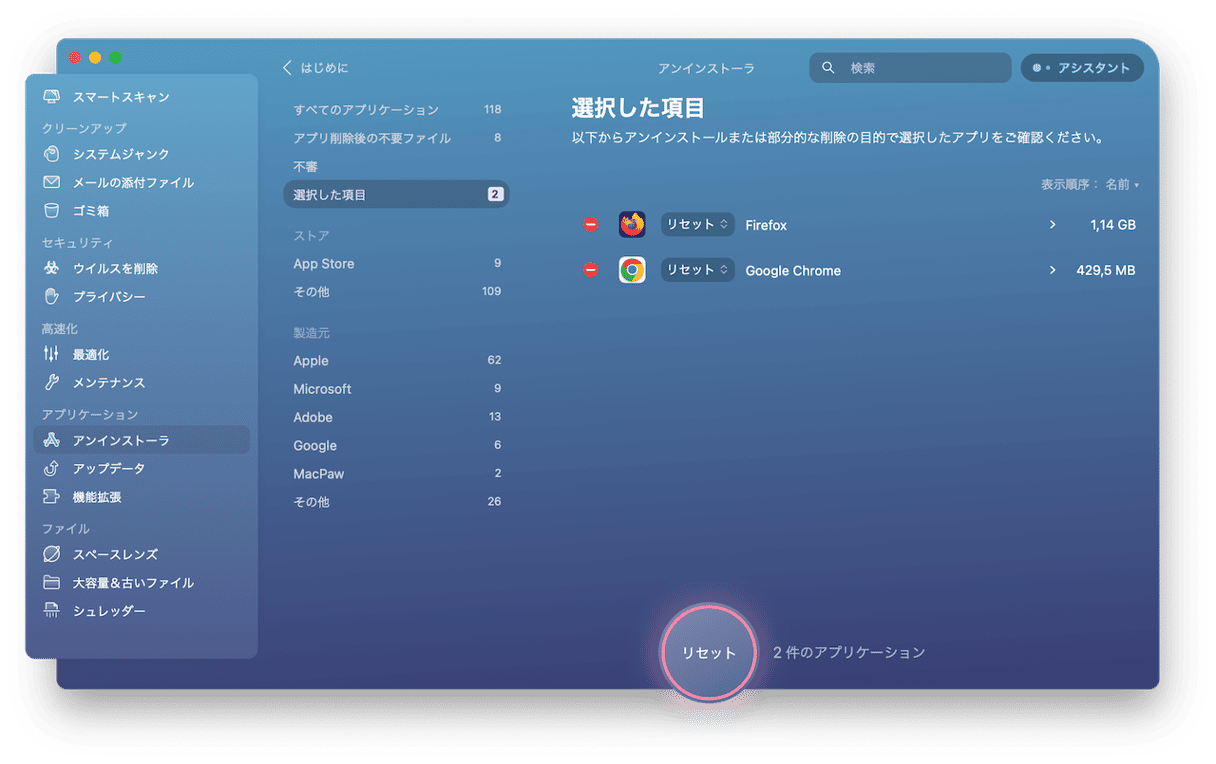Change sort order via 表示順序 dropdown

coord(1121,185)
